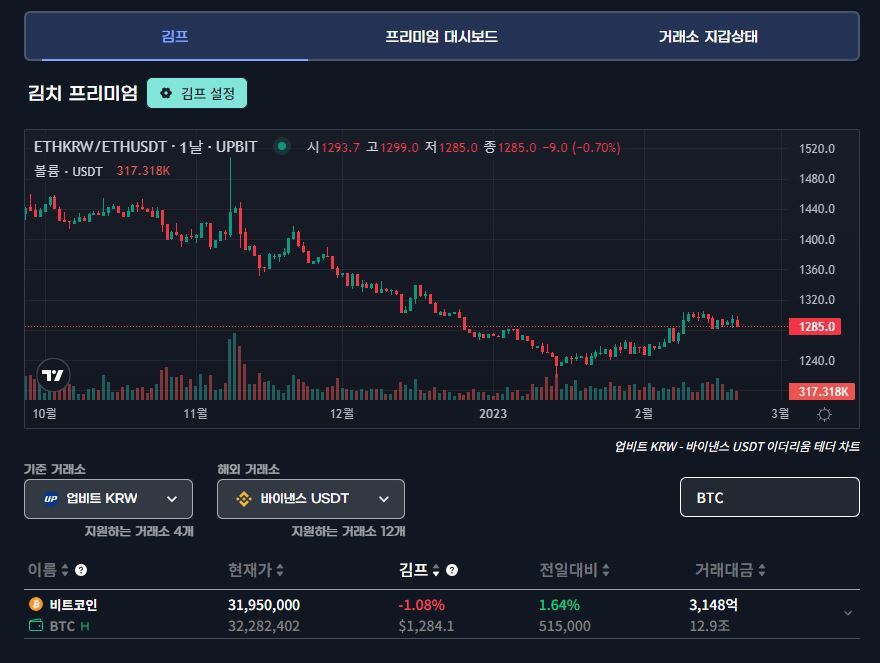Open help icon next to 김프
This screenshot has height=663, width=880.
click(452, 570)
